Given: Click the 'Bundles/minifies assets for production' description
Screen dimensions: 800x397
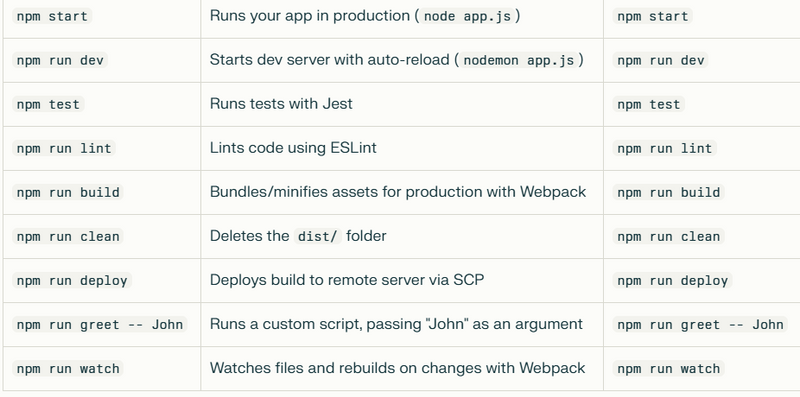Looking at the screenshot, I should point(397,192).
